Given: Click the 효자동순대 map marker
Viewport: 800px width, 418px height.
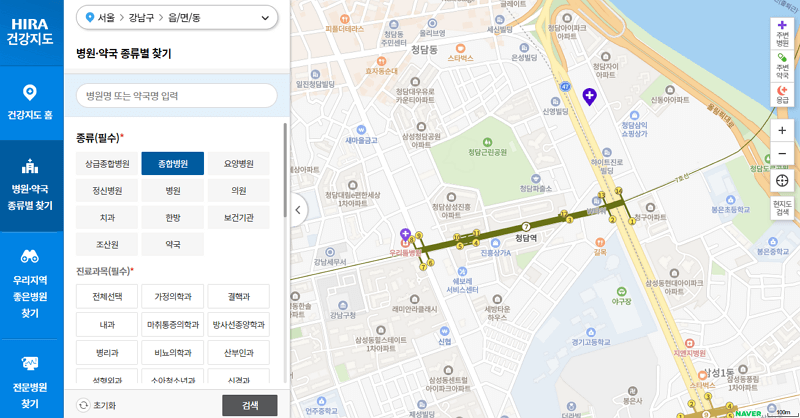Looking at the screenshot, I should pos(381,62).
